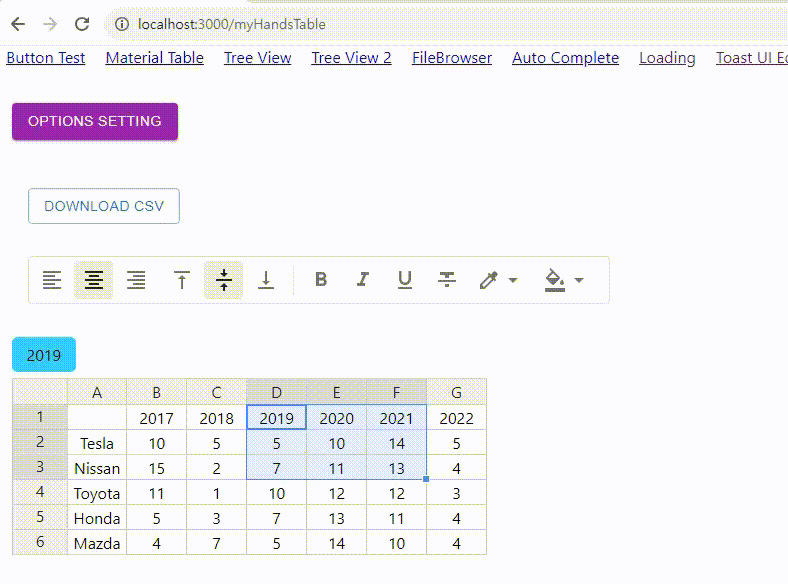The height and width of the screenshot is (584, 788).
Task: Click the Tesla cell
Action: (x=97, y=443)
